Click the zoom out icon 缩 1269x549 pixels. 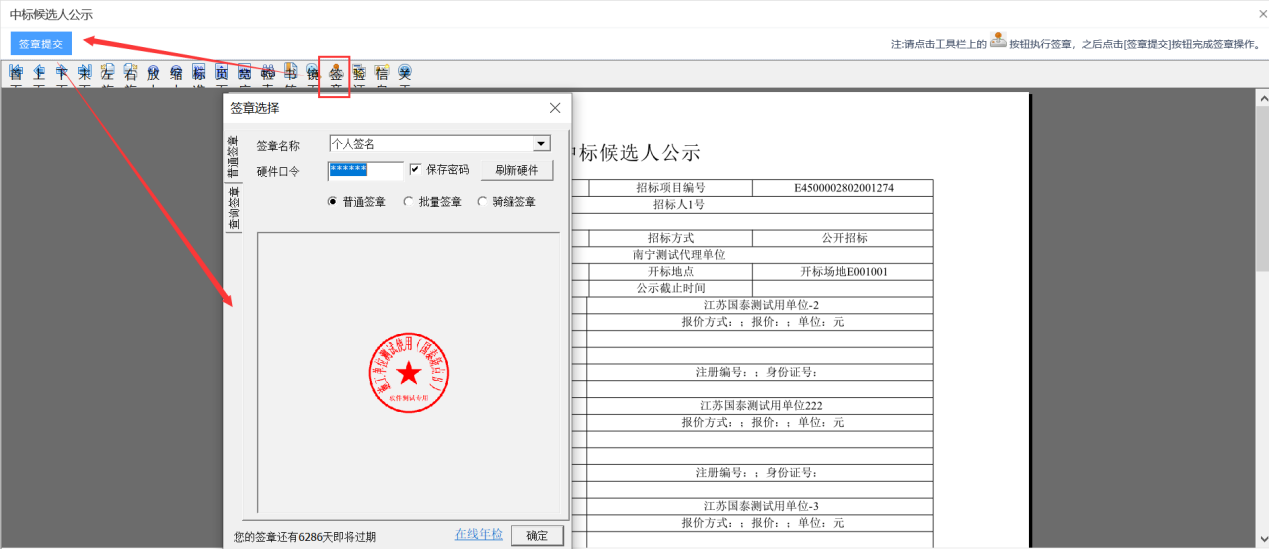coord(176,73)
